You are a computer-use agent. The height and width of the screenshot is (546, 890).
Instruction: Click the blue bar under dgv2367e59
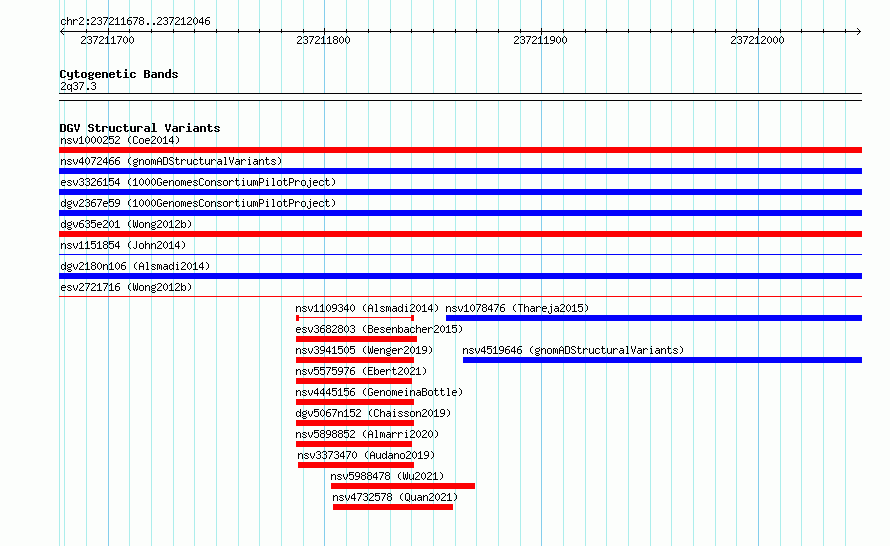[x=460, y=213]
